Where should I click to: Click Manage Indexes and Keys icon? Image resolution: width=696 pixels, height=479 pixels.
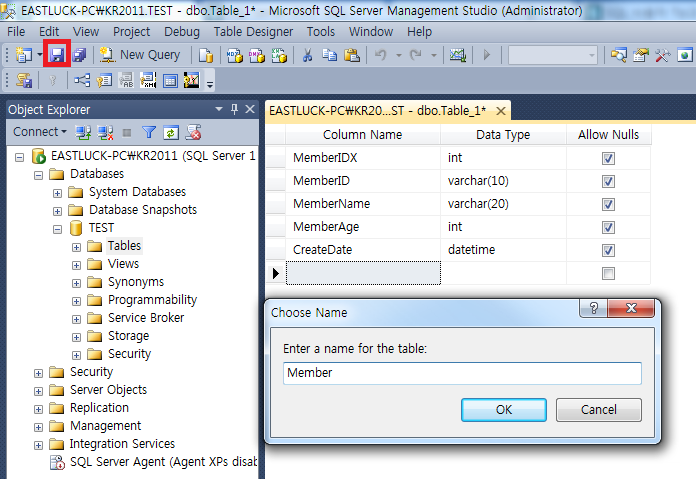point(104,80)
